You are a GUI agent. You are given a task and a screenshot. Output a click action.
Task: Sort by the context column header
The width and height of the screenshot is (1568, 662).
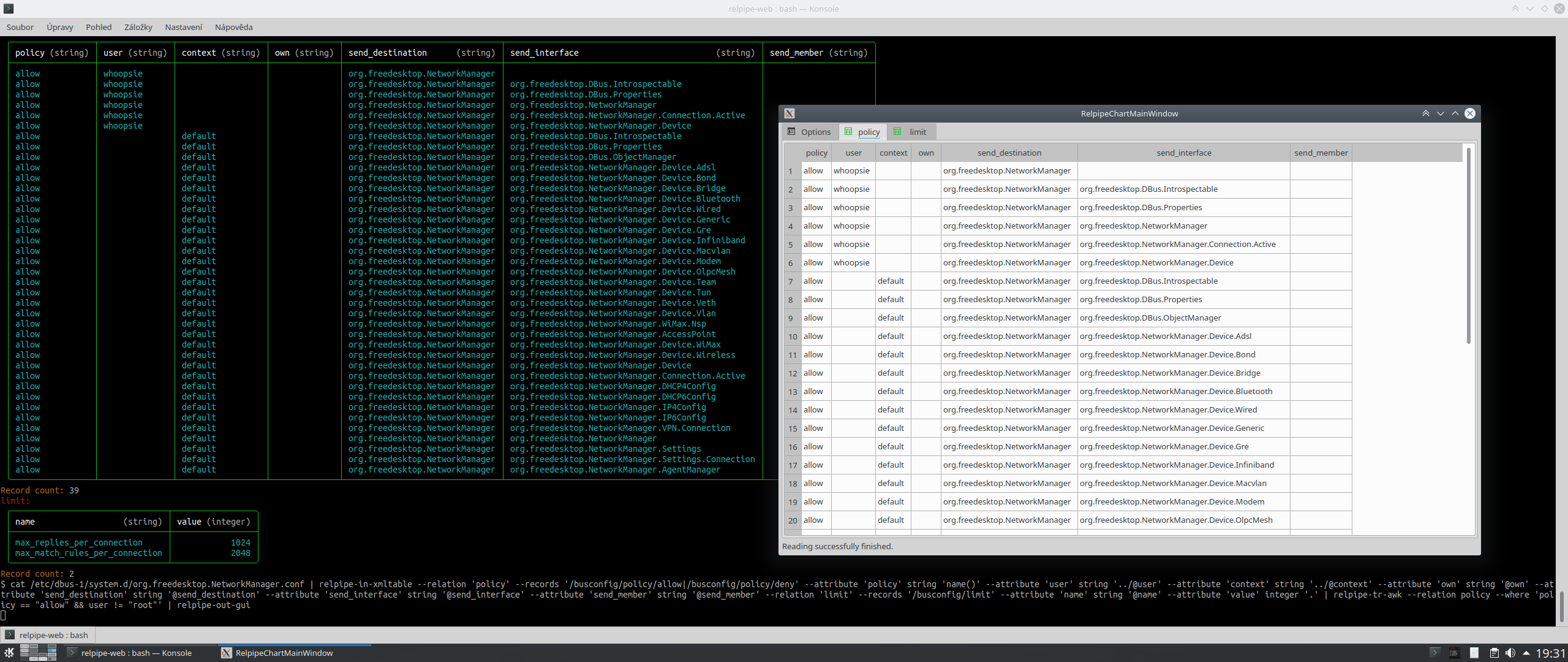point(893,153)
